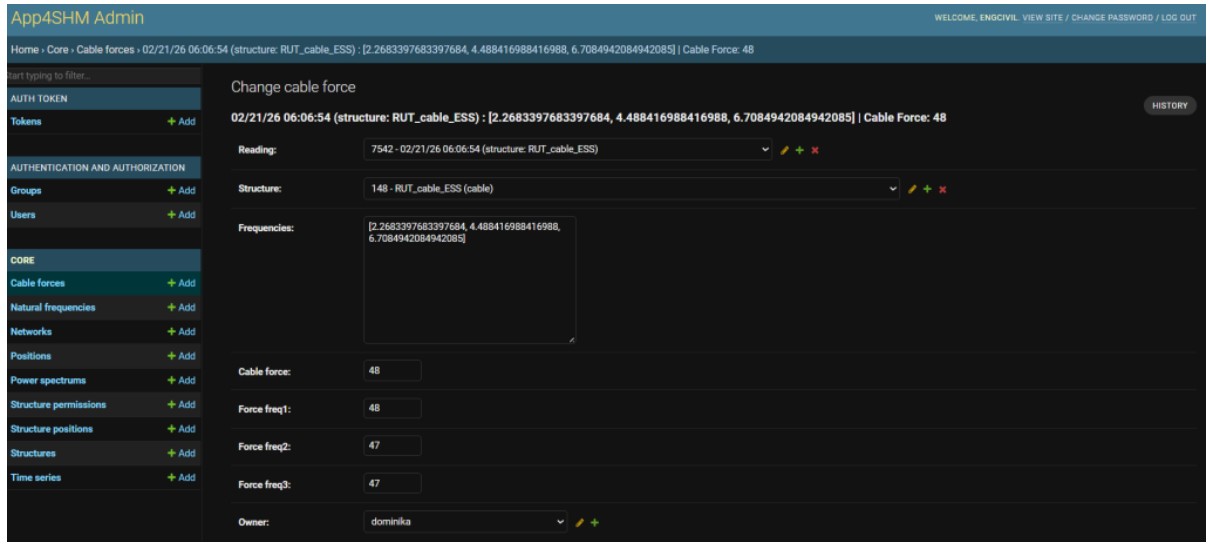The width and height of the screenshot is (1210, 546).
Task: Click the pencil edit icon beside Reading
Action: (x=785, y=150)
